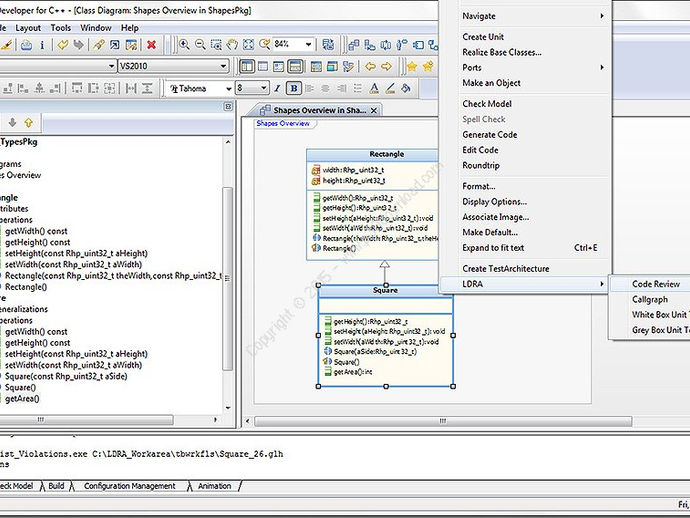Click the red X delete icon
This screenshot has height=518, width=690.
151,44
